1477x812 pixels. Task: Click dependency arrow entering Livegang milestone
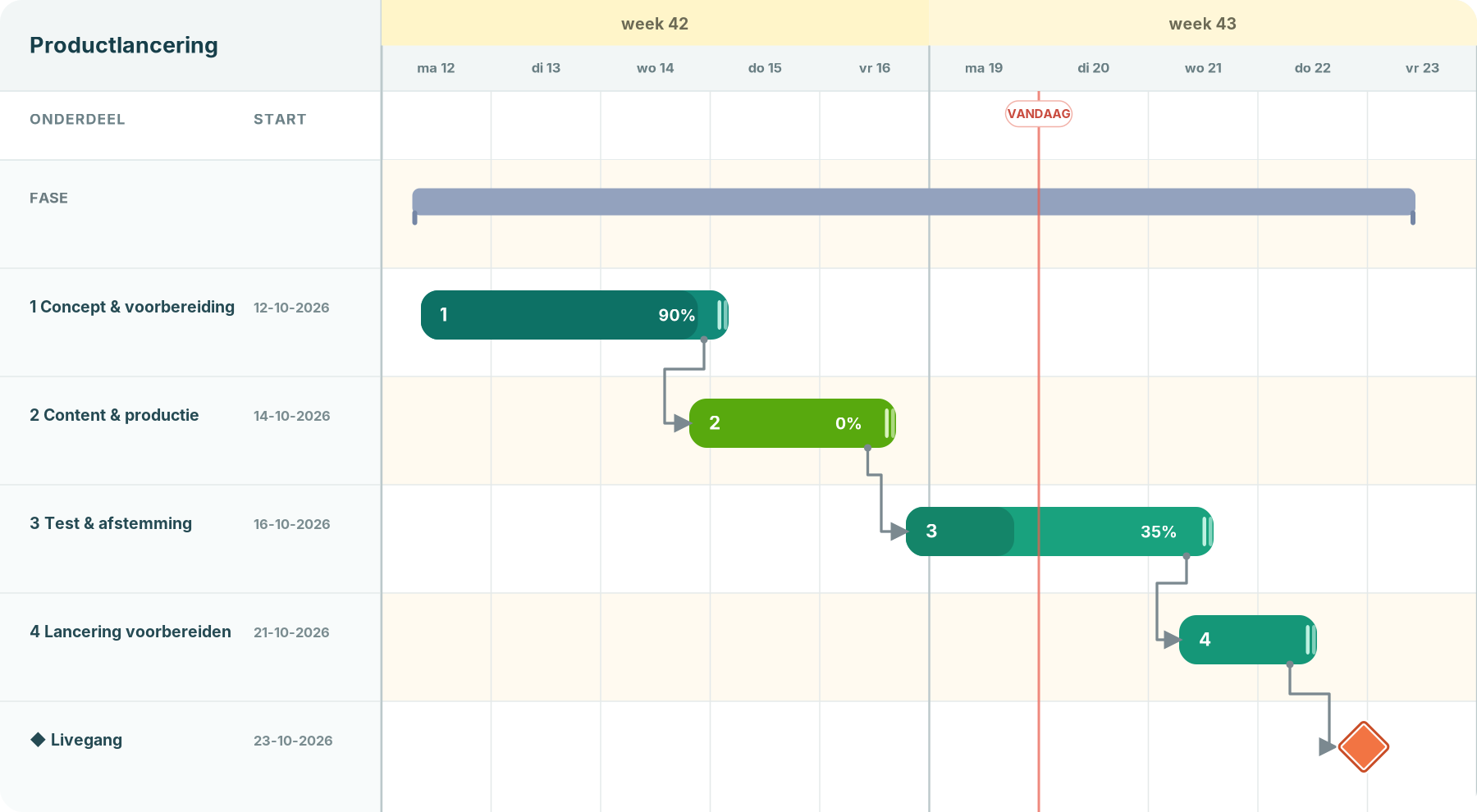[x=1328, y=746]
